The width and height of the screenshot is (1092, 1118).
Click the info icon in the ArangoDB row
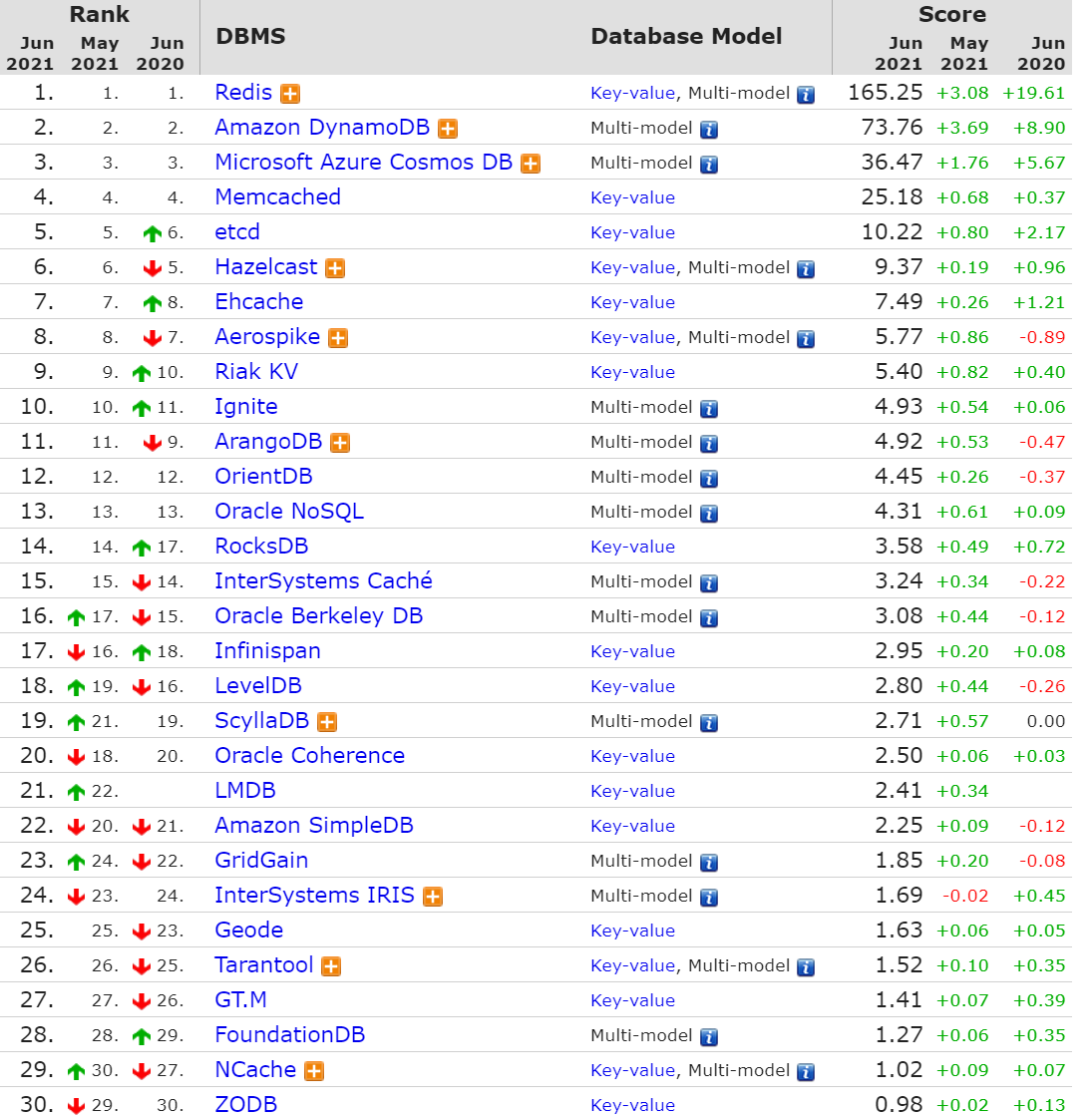[x=708, y=444]
